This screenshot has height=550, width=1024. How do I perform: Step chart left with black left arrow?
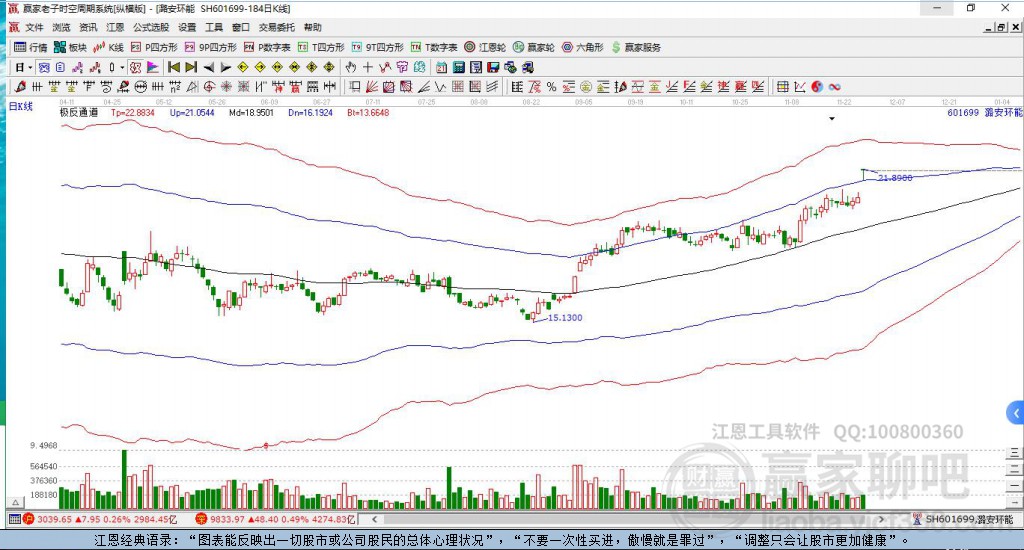(208, 67)
